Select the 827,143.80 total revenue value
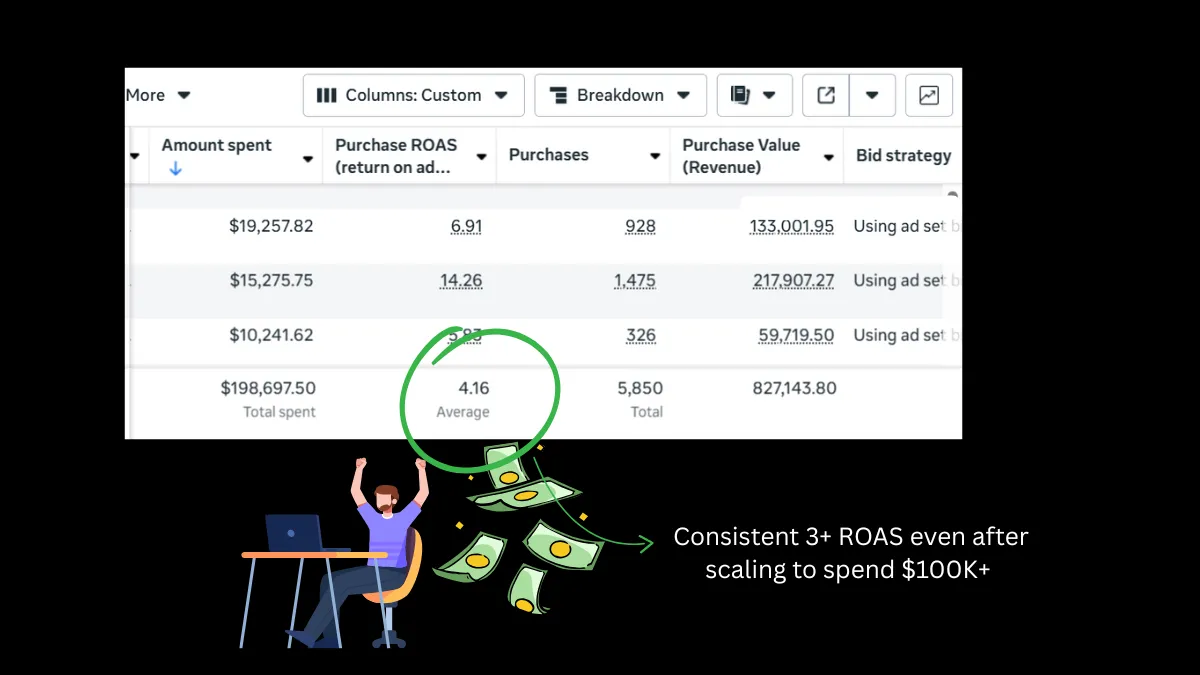The height and width of the screenshot is (675, 1200). 794,388
